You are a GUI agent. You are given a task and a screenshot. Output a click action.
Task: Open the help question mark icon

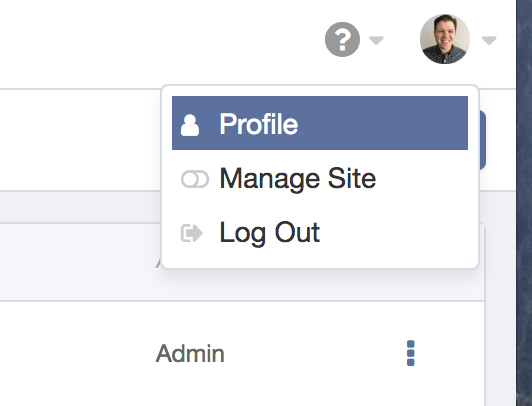pyautogui.click(x=342, y=39)
